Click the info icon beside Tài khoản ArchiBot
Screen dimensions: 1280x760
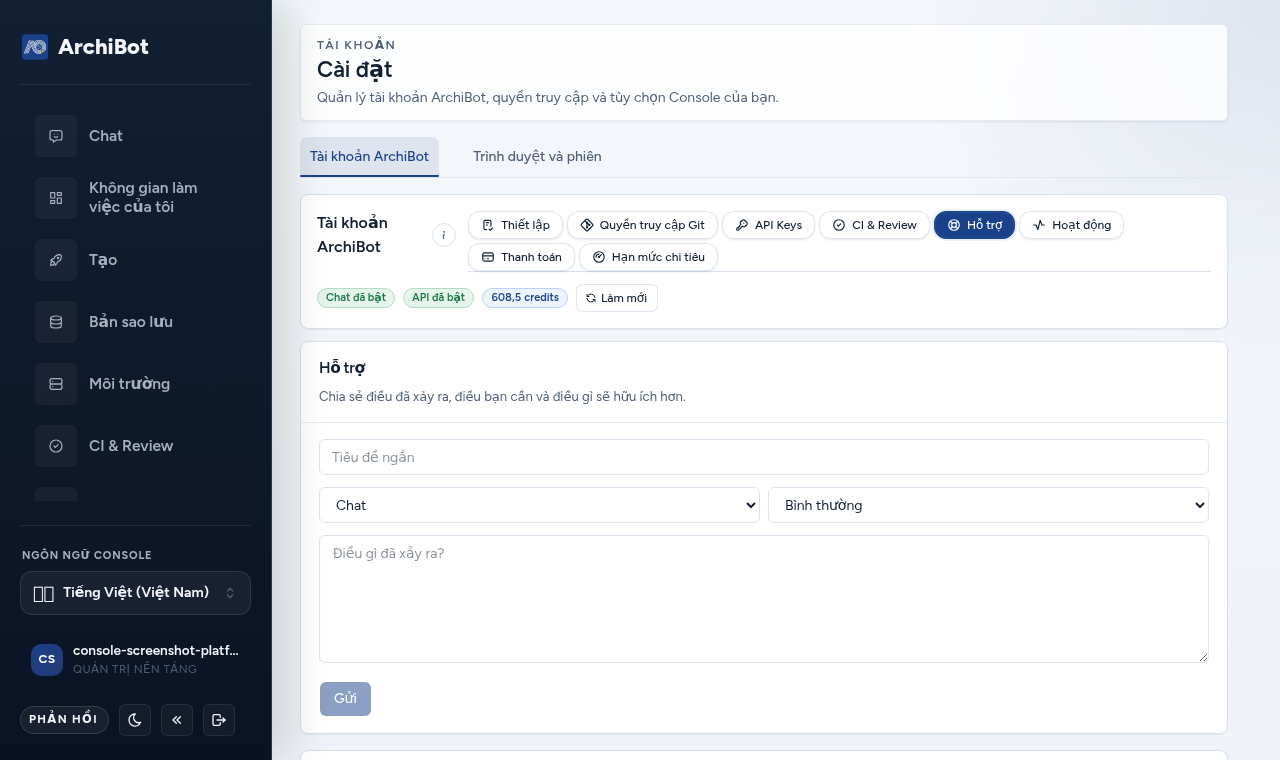[x=444, y=235]
